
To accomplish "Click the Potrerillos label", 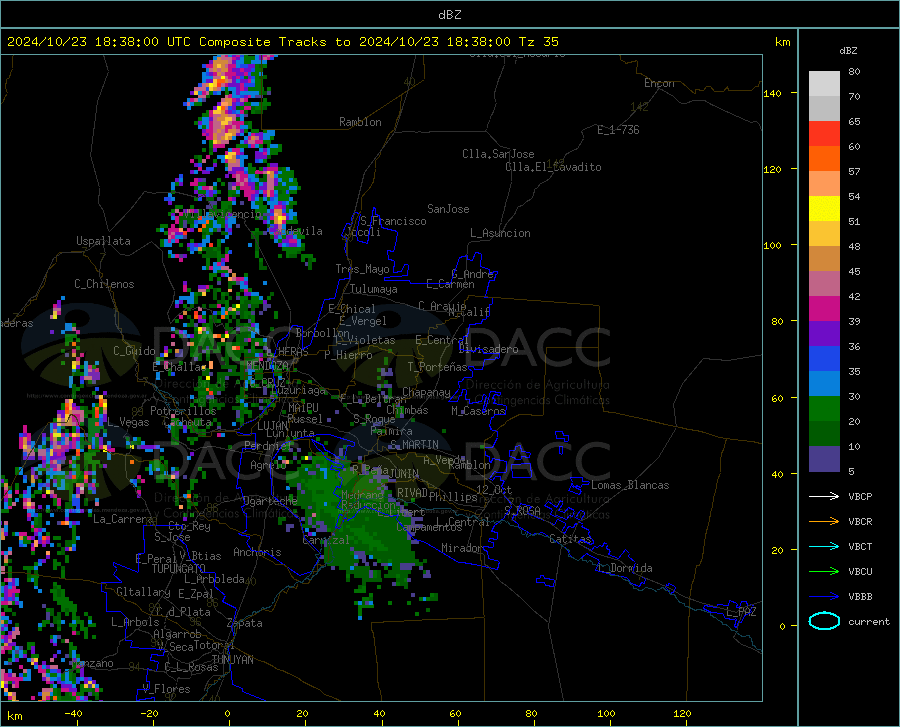I will pos(183,411).
